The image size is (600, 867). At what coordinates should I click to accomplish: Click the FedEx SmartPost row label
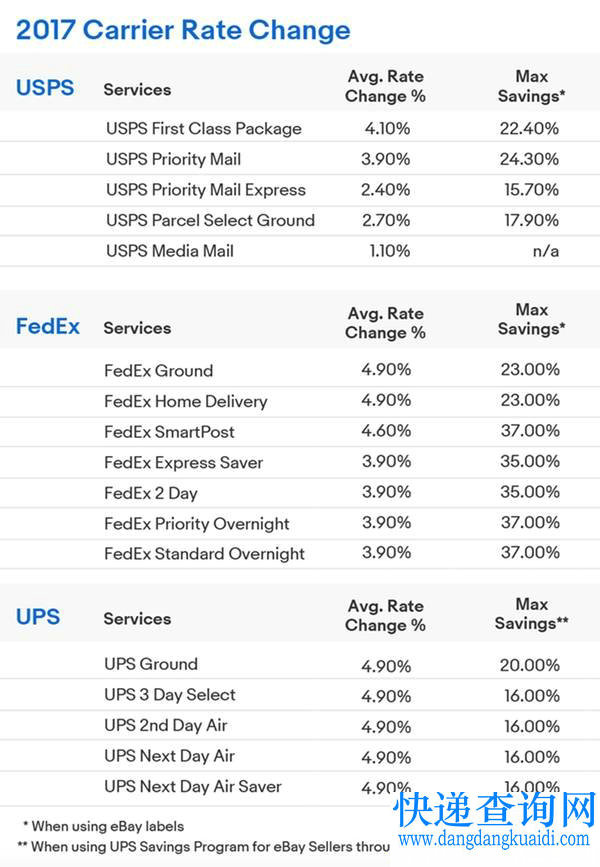tap(170, 432)
